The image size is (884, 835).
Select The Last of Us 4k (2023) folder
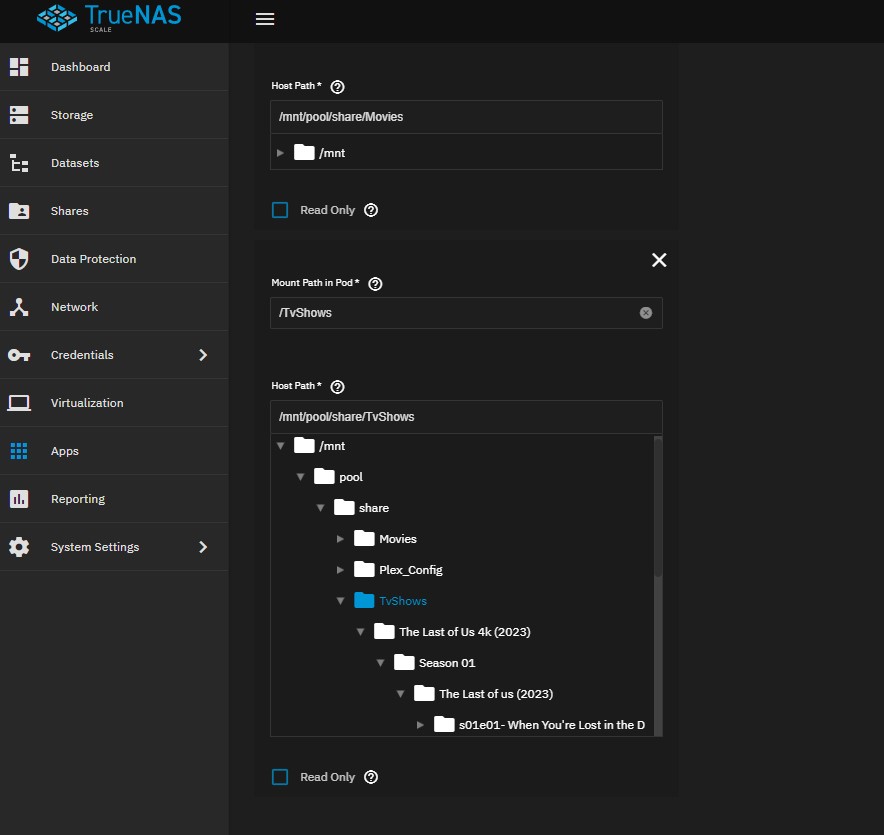pos(464,632)
